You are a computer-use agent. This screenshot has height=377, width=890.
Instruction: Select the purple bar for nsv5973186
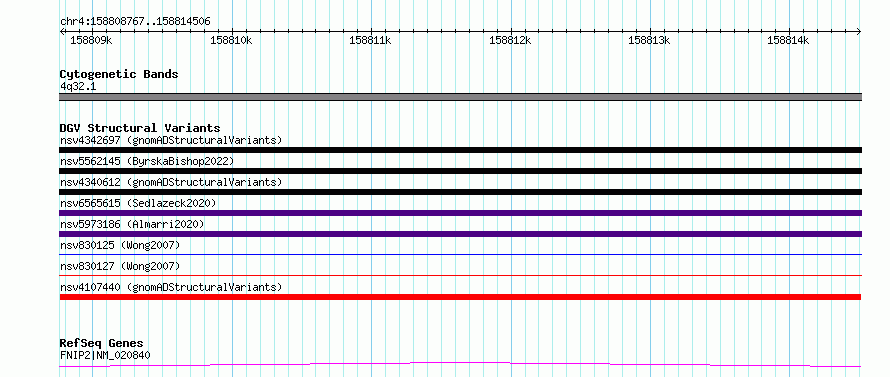tap(460, 234)
